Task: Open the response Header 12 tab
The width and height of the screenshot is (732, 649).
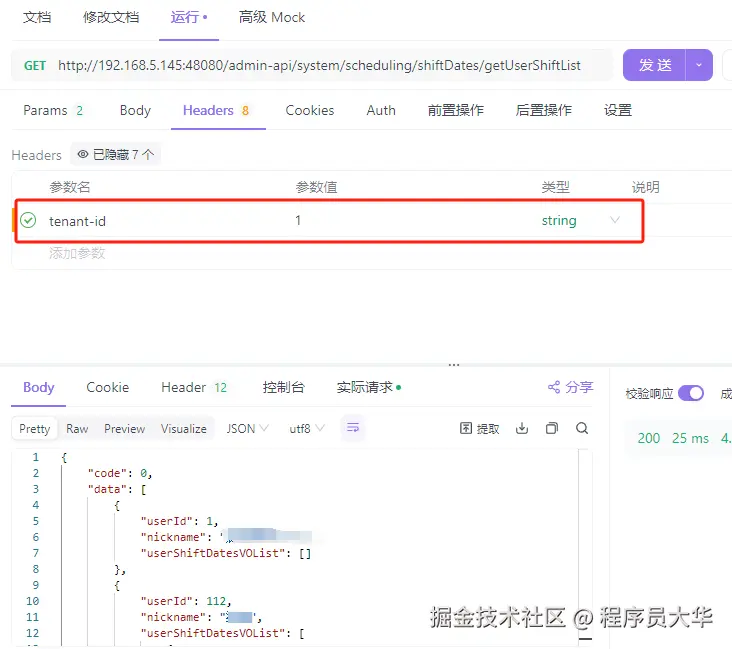Action: [x=194, y=388]
